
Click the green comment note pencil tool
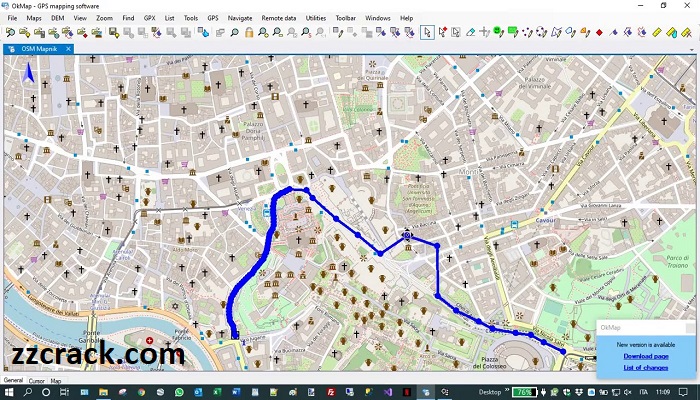(x=513, y=32)
